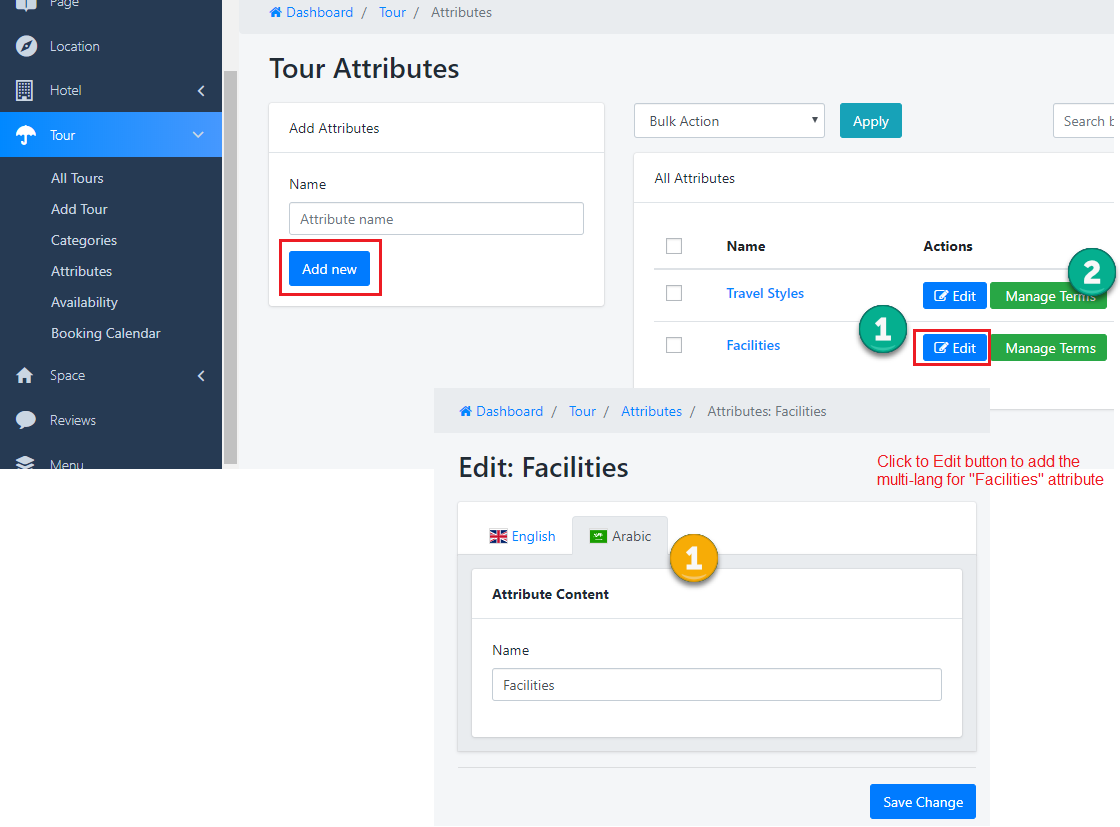The height and width of the screenshot is (827, 1120).
Task: Open the Booking Calendar menu item
Action: [106, 333]
